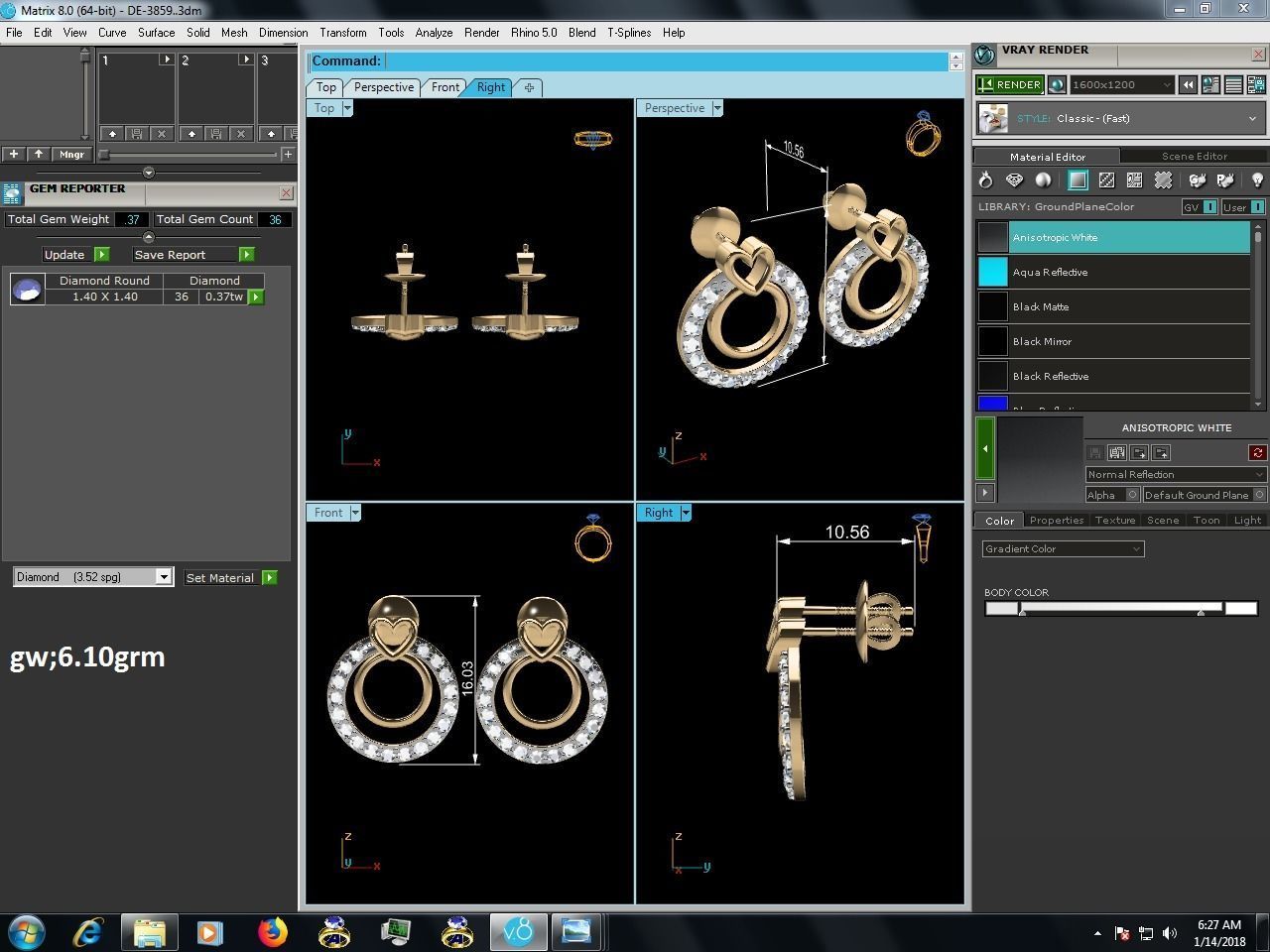Viewport: 1270px width, 952px height.
Task: Switch to the Scene Editor tab
Action: click(x=1195, y=156)
